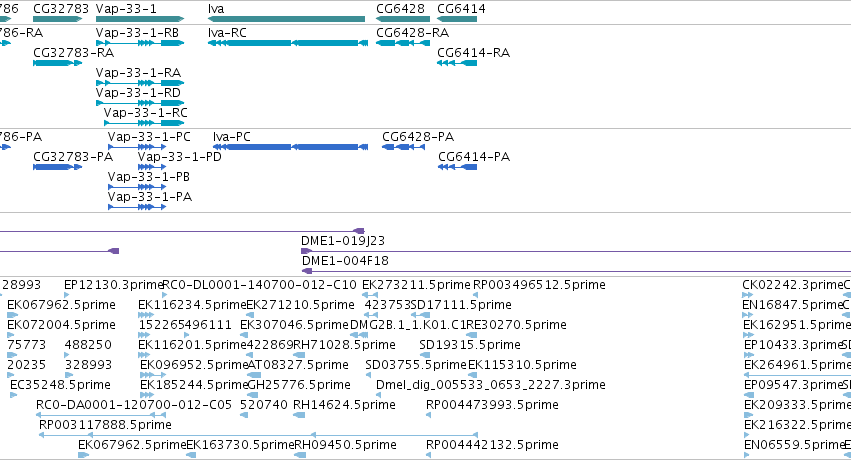Select EST EC35248.5prime
The width and height of the screenshot is (851, 460).
click(60, 385)
